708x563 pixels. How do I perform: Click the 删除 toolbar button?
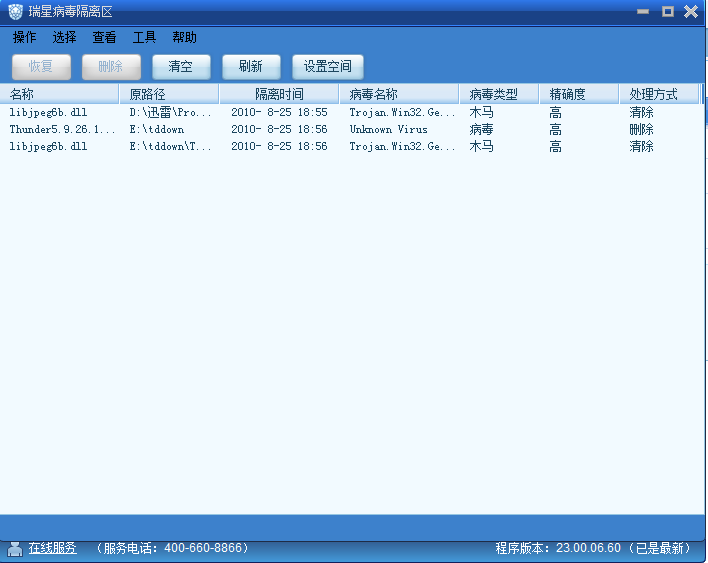pos(111,66)
